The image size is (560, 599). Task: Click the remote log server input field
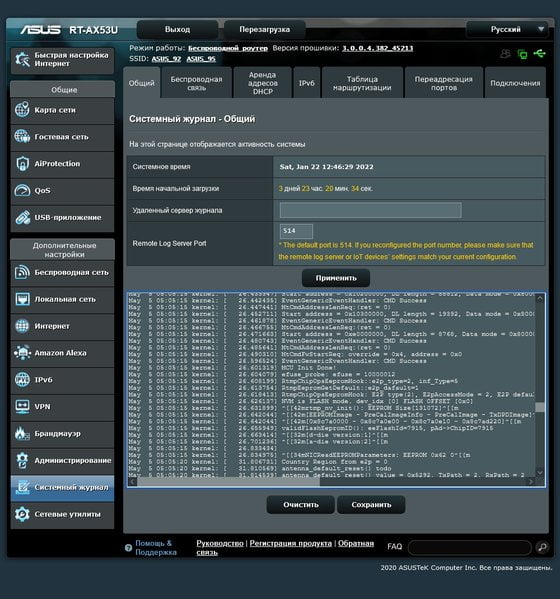click(x=371, y=210)
